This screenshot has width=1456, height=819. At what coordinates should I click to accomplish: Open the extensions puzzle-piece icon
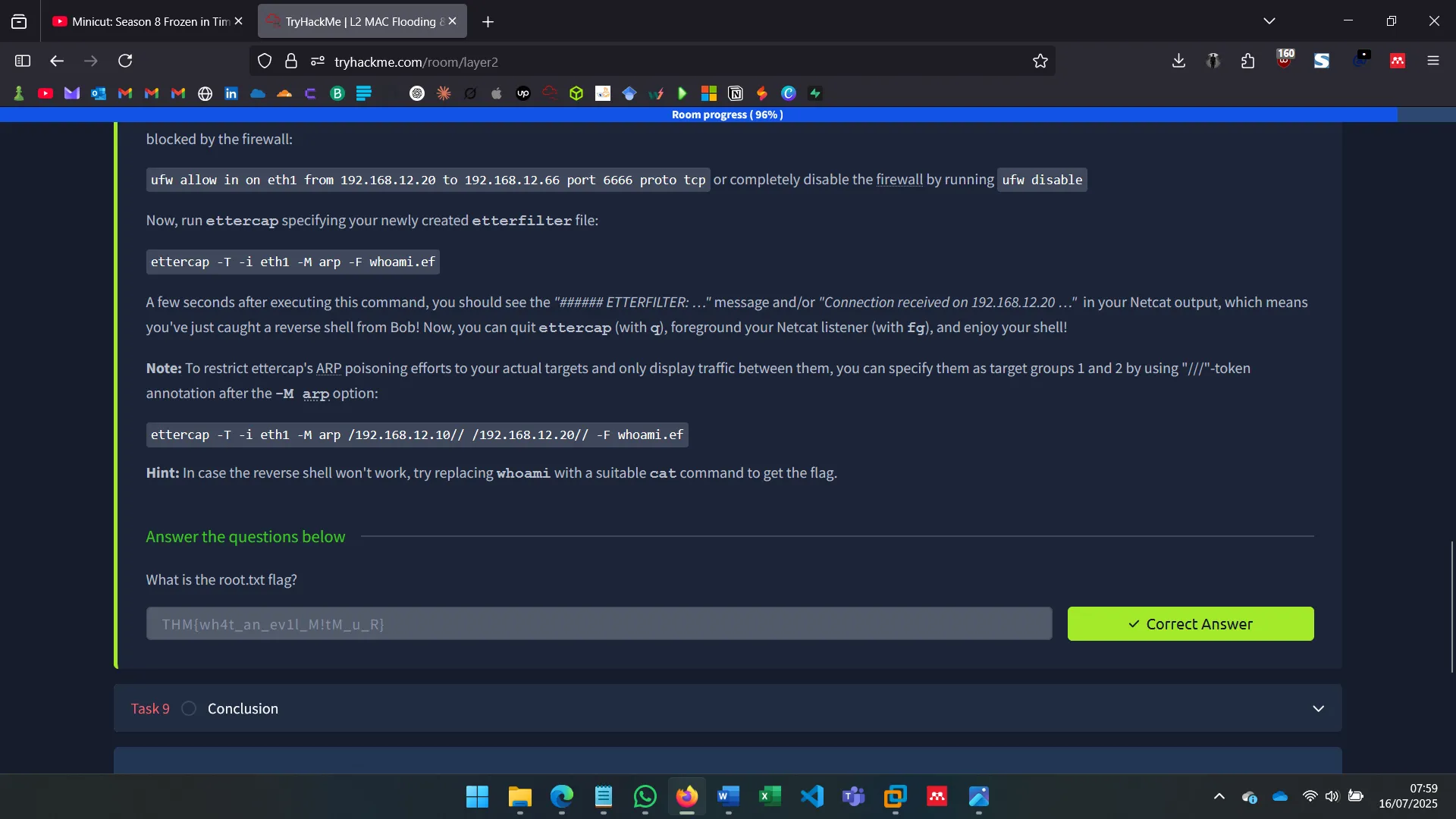pyautogui.click(x=1247, y=61)
